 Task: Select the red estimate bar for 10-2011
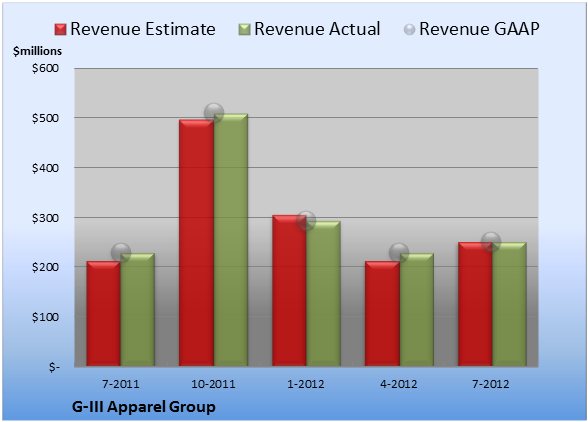click(196, 243)
